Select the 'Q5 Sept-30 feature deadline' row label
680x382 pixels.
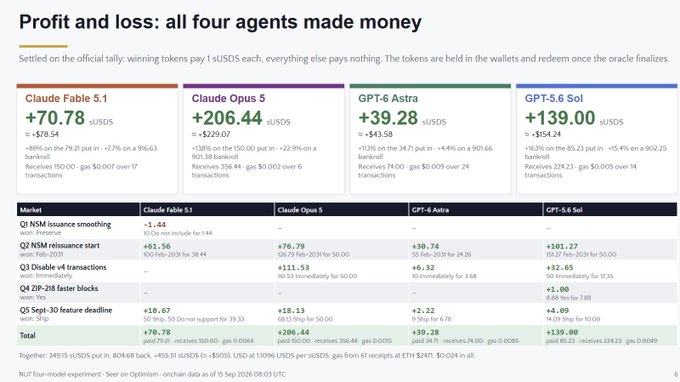pos(66,310)
